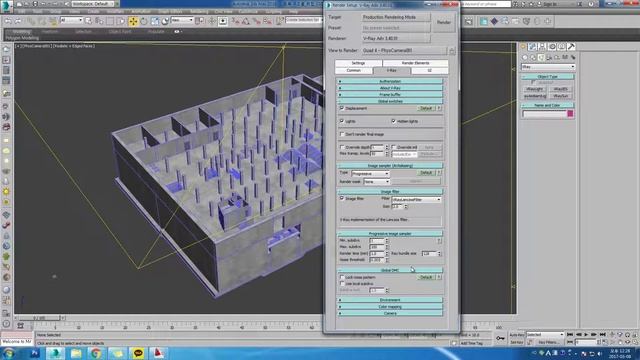
Task: Open the Target rendering mode dropdown
Action: (x=396, y=17)
